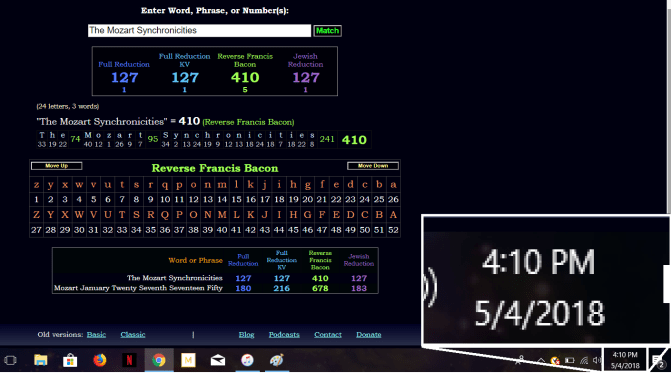Open the volume control in the system tray
The width and height of the screenshot is (671, 373).
pyautogui.click(x=597, y=360)
